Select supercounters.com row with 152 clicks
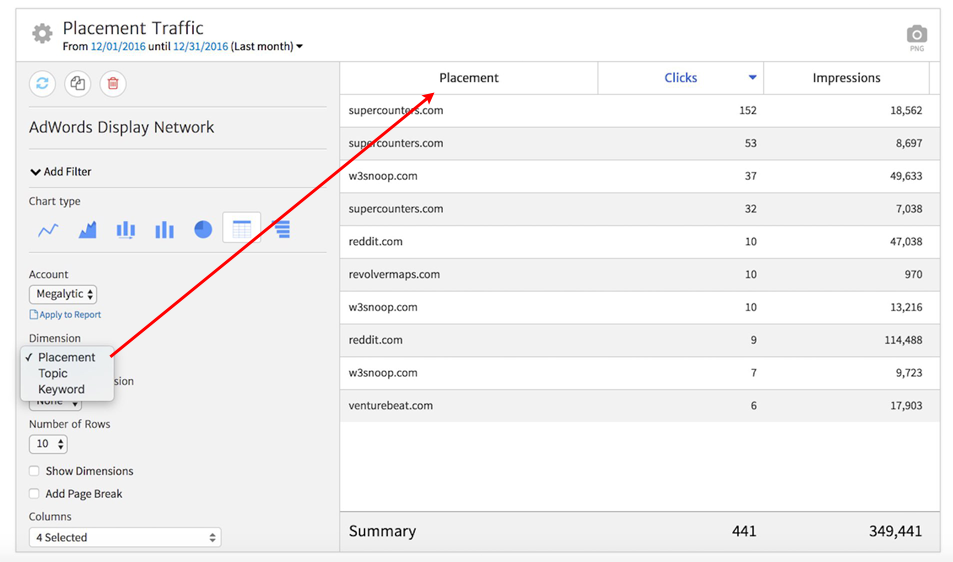The width and height of the screenshot is (953, 562). (x=639, y=111)
